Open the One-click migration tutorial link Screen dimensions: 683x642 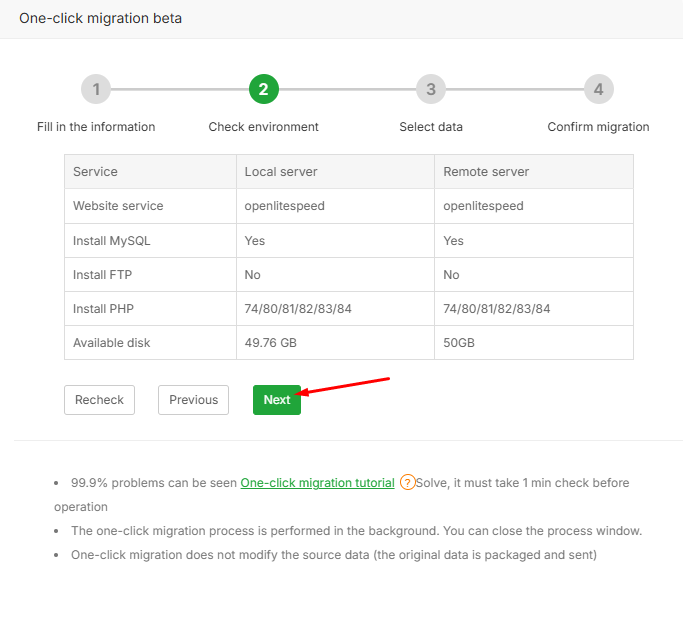click(x=317, y=482)
